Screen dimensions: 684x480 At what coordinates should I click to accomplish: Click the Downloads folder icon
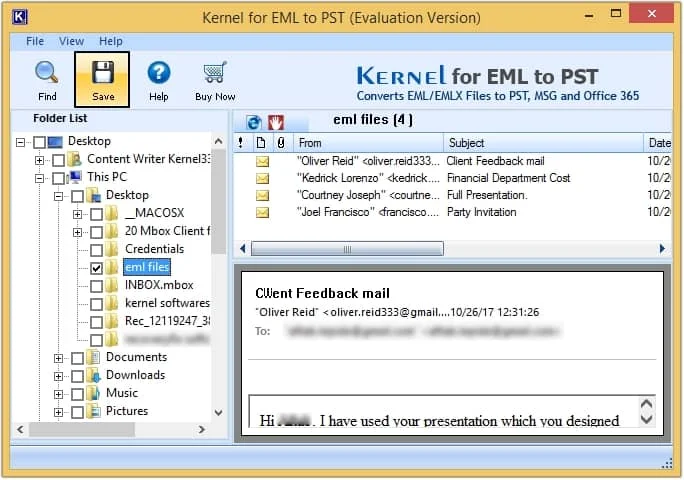(93, 375)
